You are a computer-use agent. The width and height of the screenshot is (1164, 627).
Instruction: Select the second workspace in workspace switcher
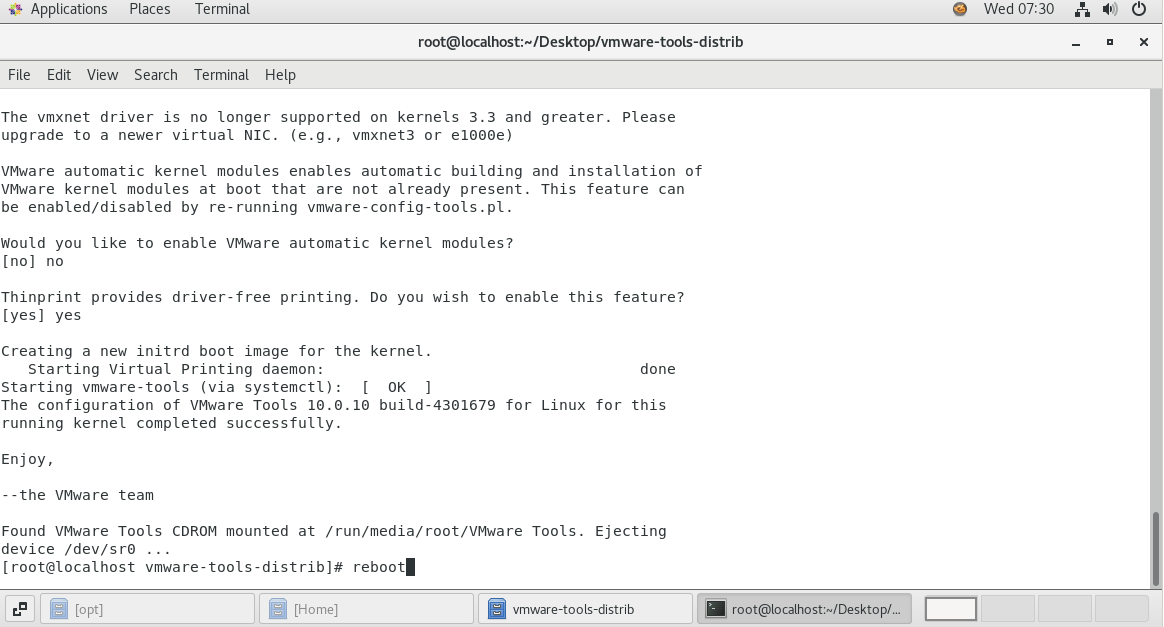pos(1007,609)
